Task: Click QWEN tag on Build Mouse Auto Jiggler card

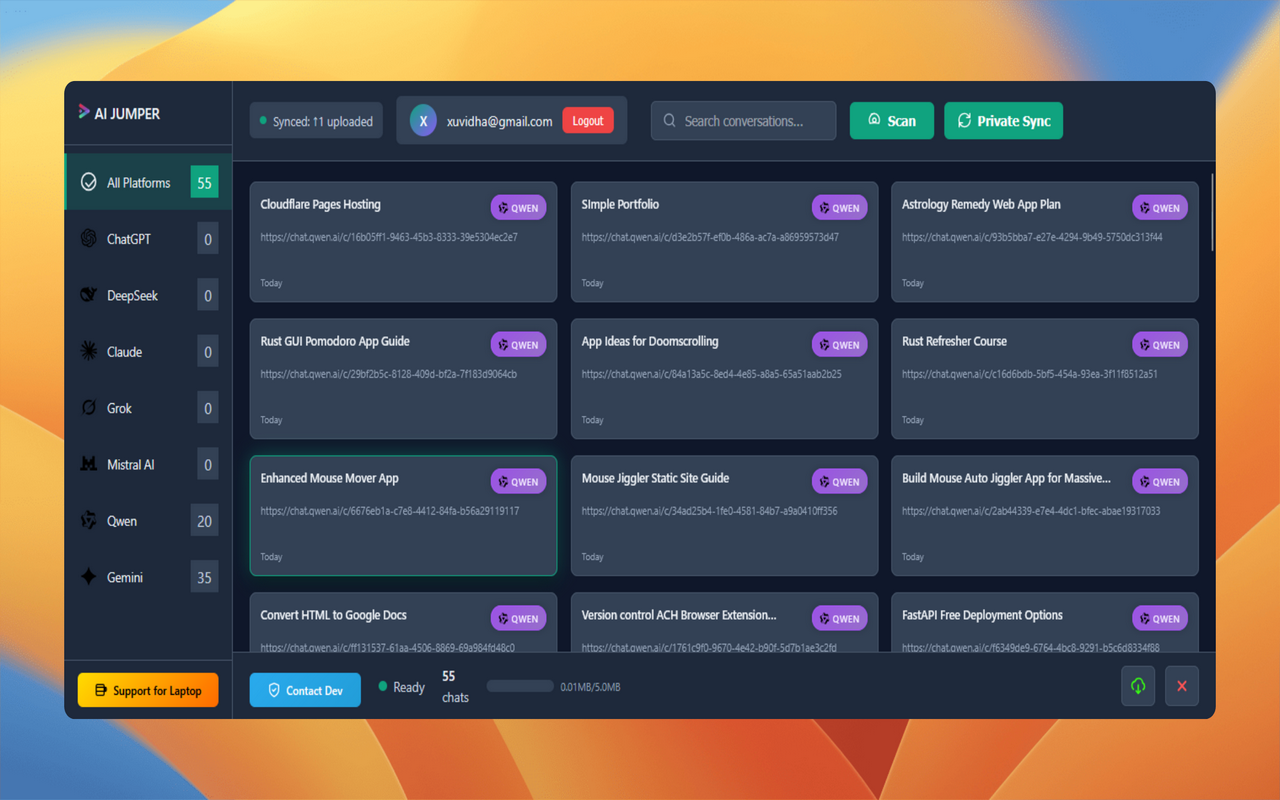Action: (x=1160, y=482)
